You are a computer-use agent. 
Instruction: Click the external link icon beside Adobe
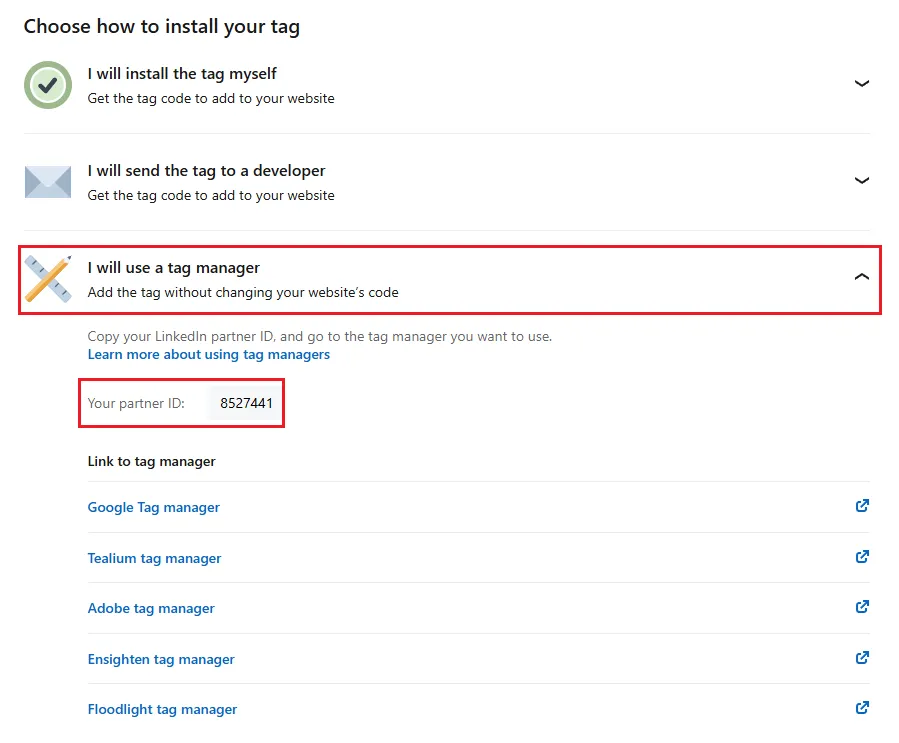(x=861, y=607)
